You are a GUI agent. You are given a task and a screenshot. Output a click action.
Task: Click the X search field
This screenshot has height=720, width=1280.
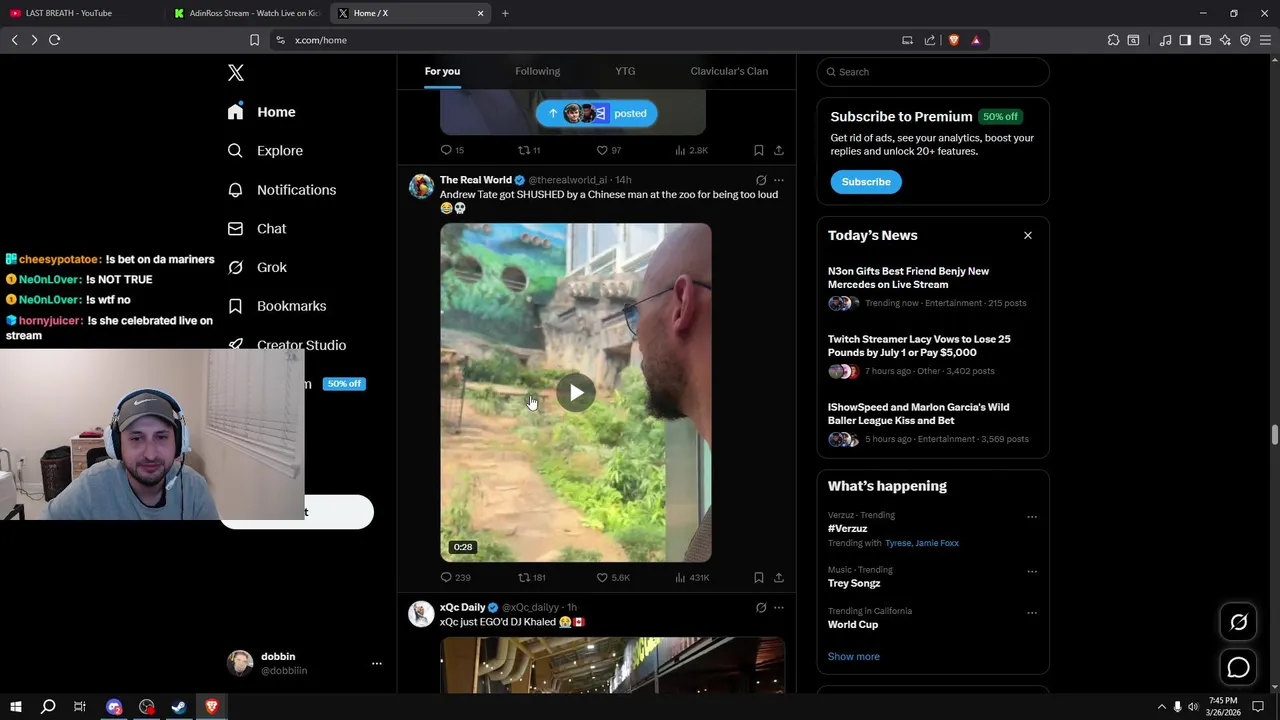(933, 72)
